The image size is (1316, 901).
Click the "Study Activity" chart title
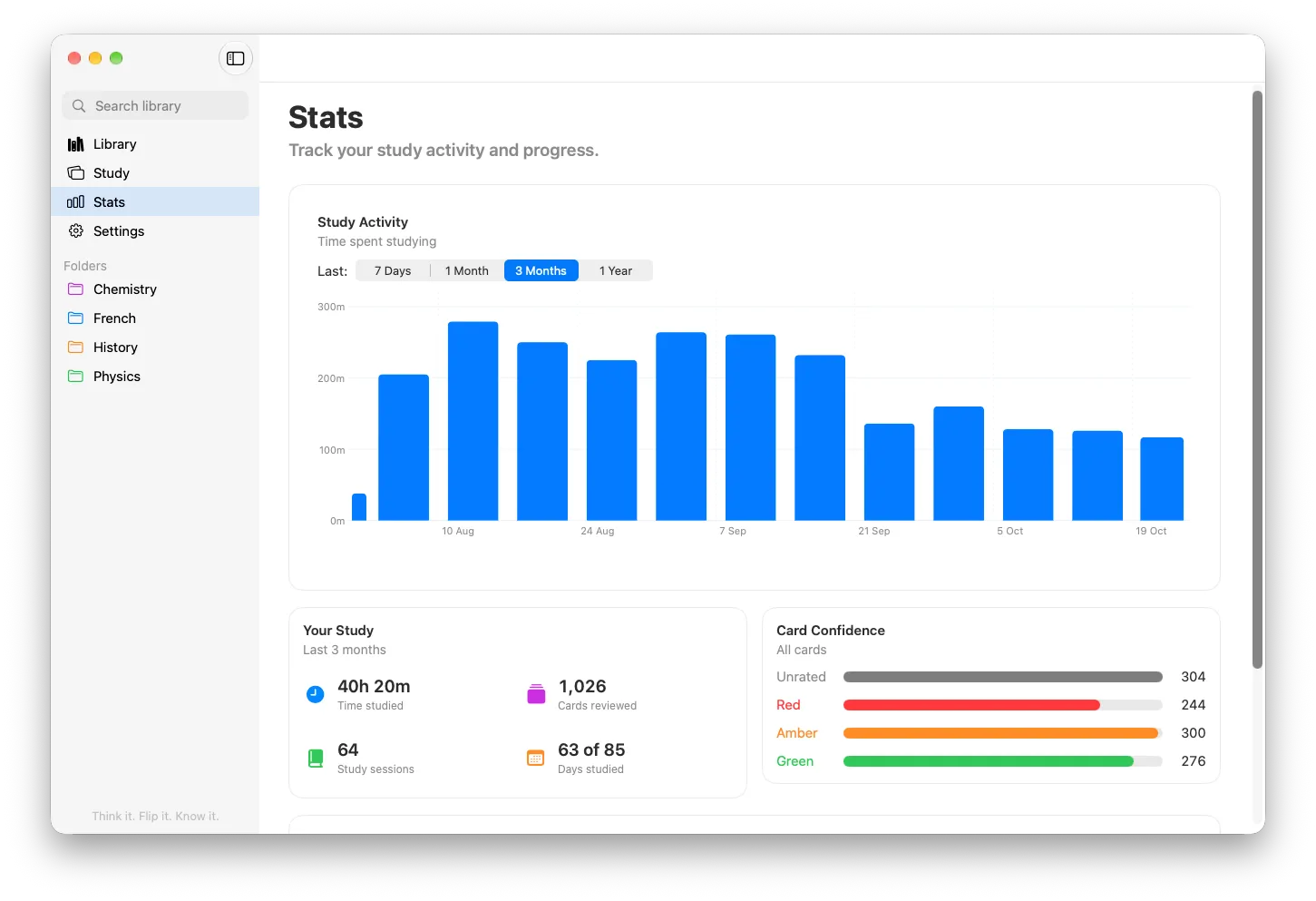[363, 222]
